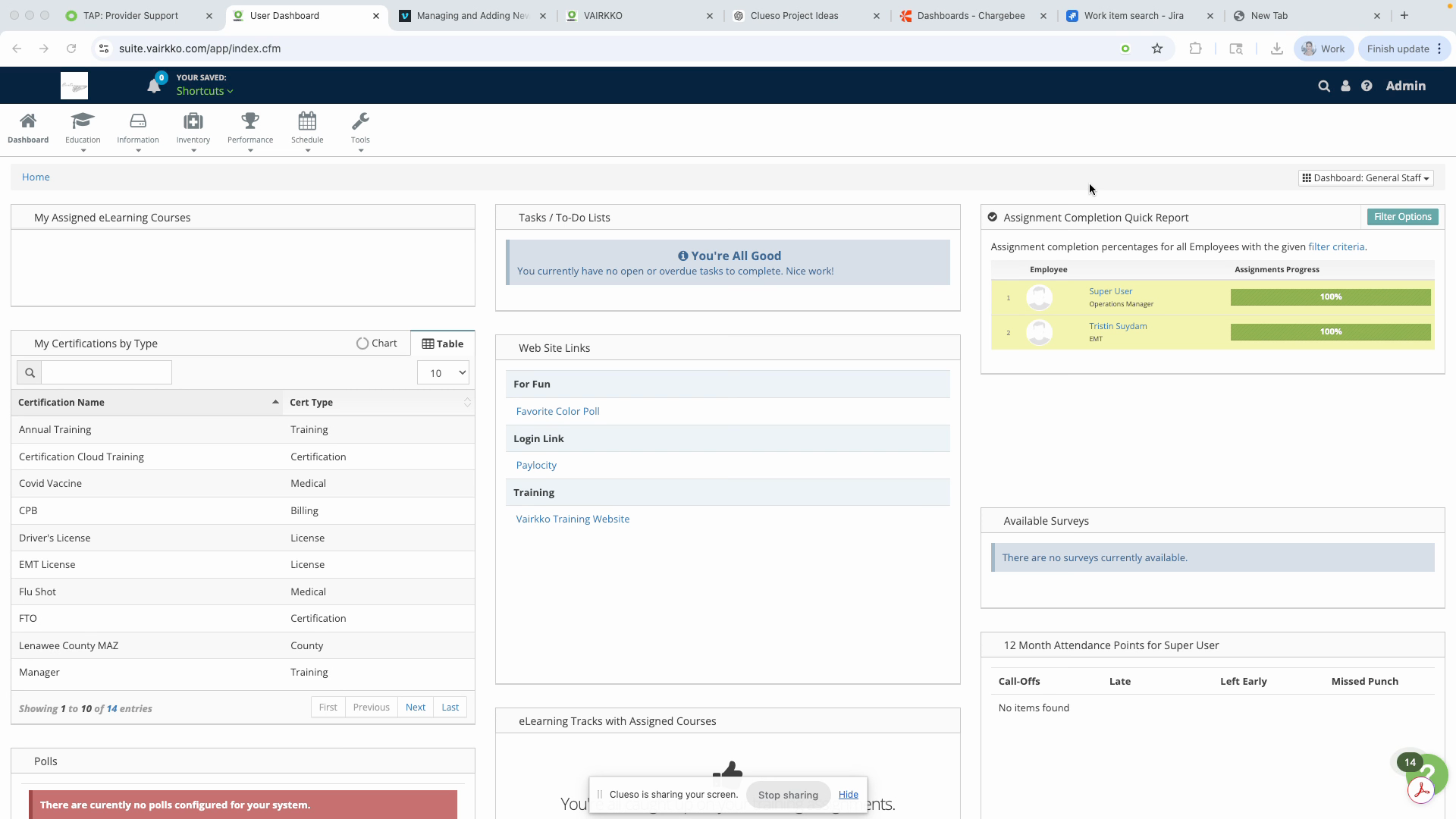
Task: Change entries-per-page dropdown showing 10
Action: pyautogui.click(x=443, y=372)
